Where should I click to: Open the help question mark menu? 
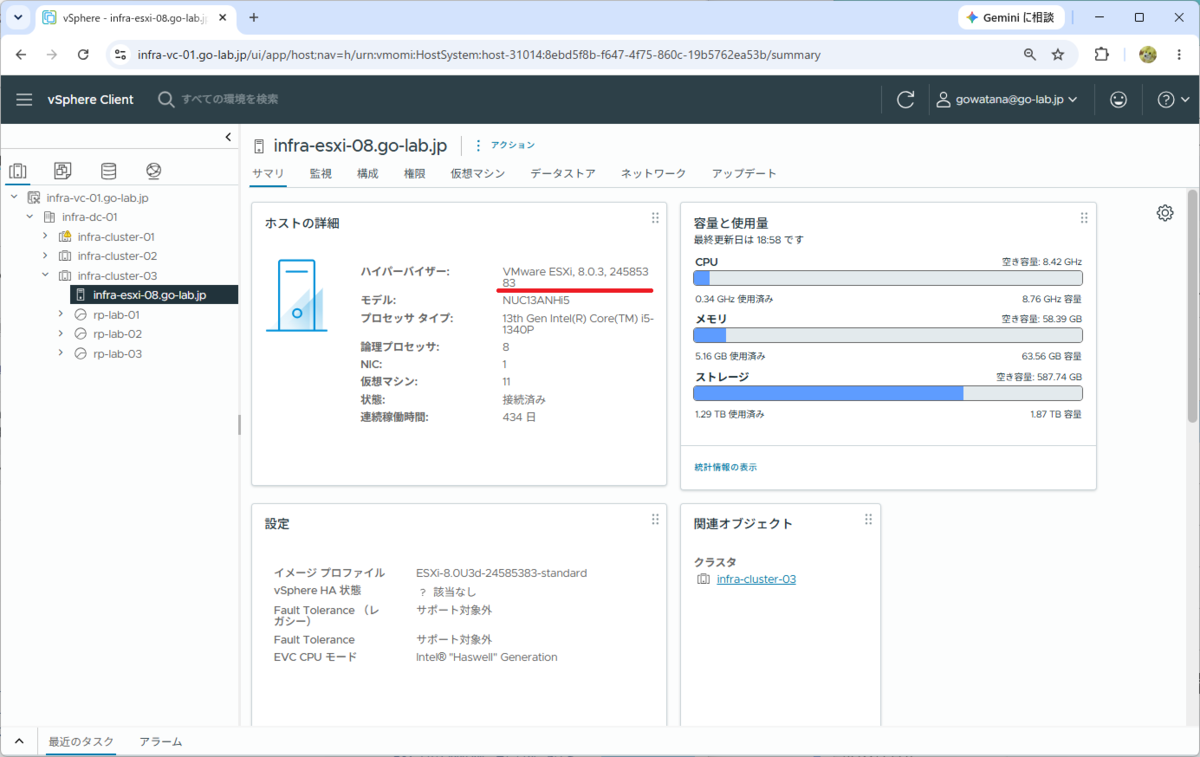coord(1173,99)
